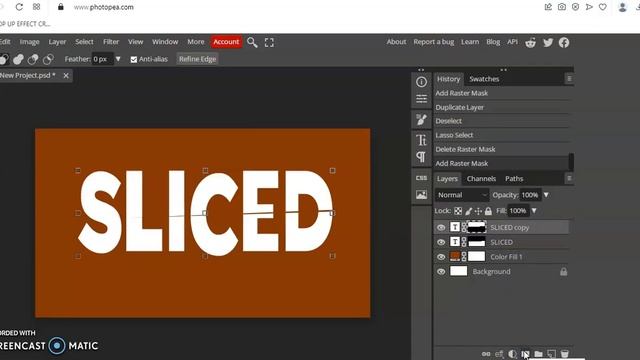Open the Blog link
The width and height of the screenshot is (640, 360).
(493, 42)
